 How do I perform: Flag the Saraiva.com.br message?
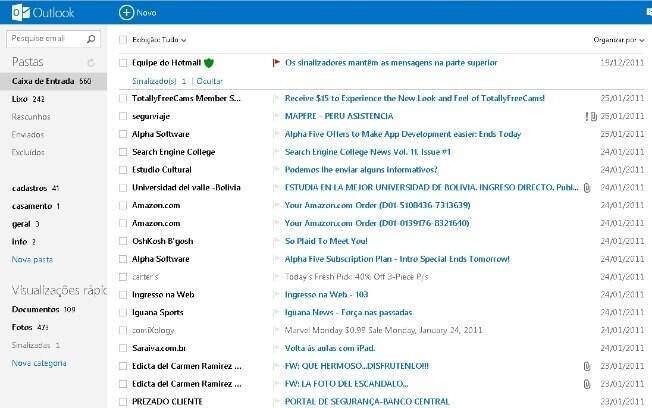pos(276,348)
